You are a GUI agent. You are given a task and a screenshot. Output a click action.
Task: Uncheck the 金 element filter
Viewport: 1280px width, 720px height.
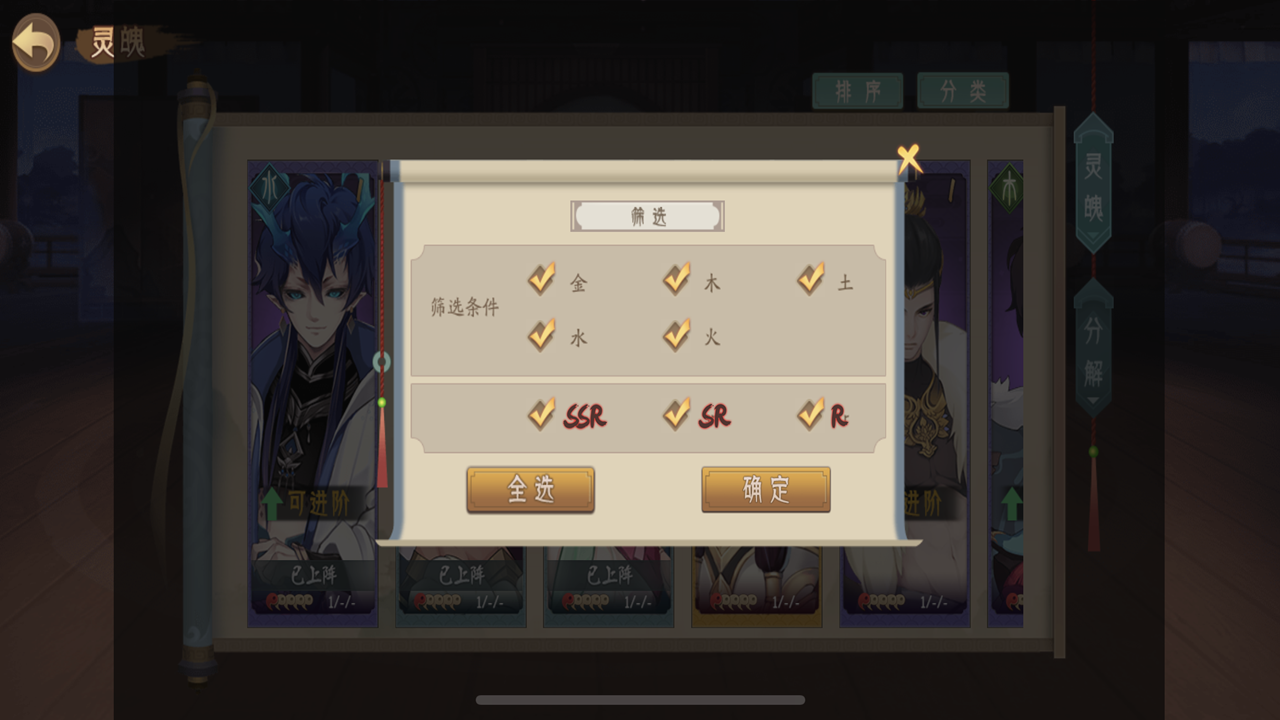click(x=542, y=279)
